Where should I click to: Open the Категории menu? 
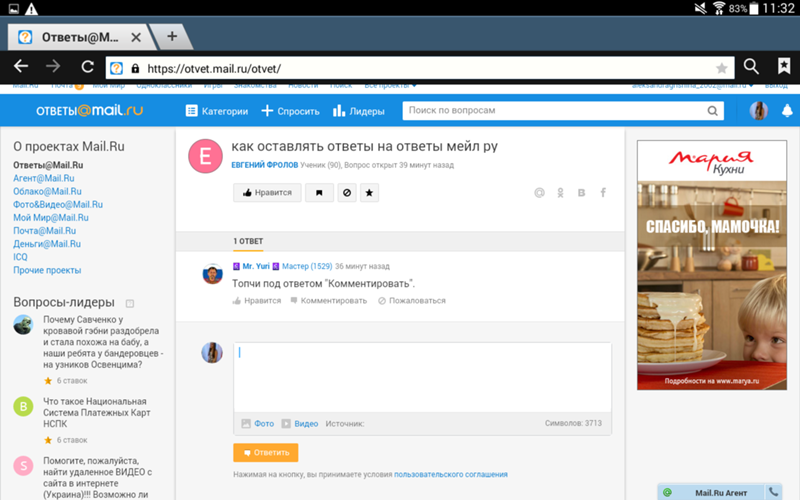pos(217,111)
